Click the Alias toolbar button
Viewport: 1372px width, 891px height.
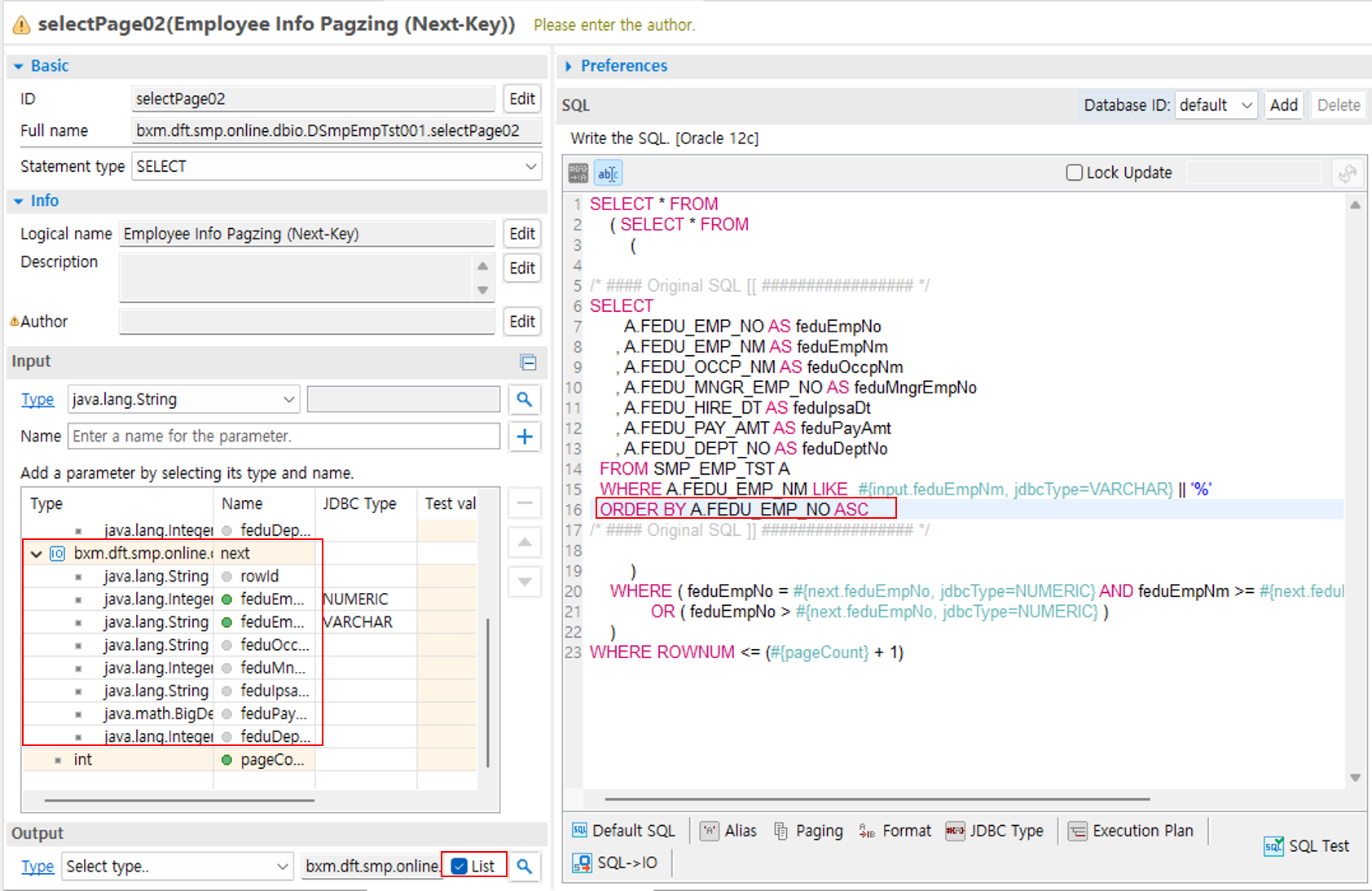(728, 831)
